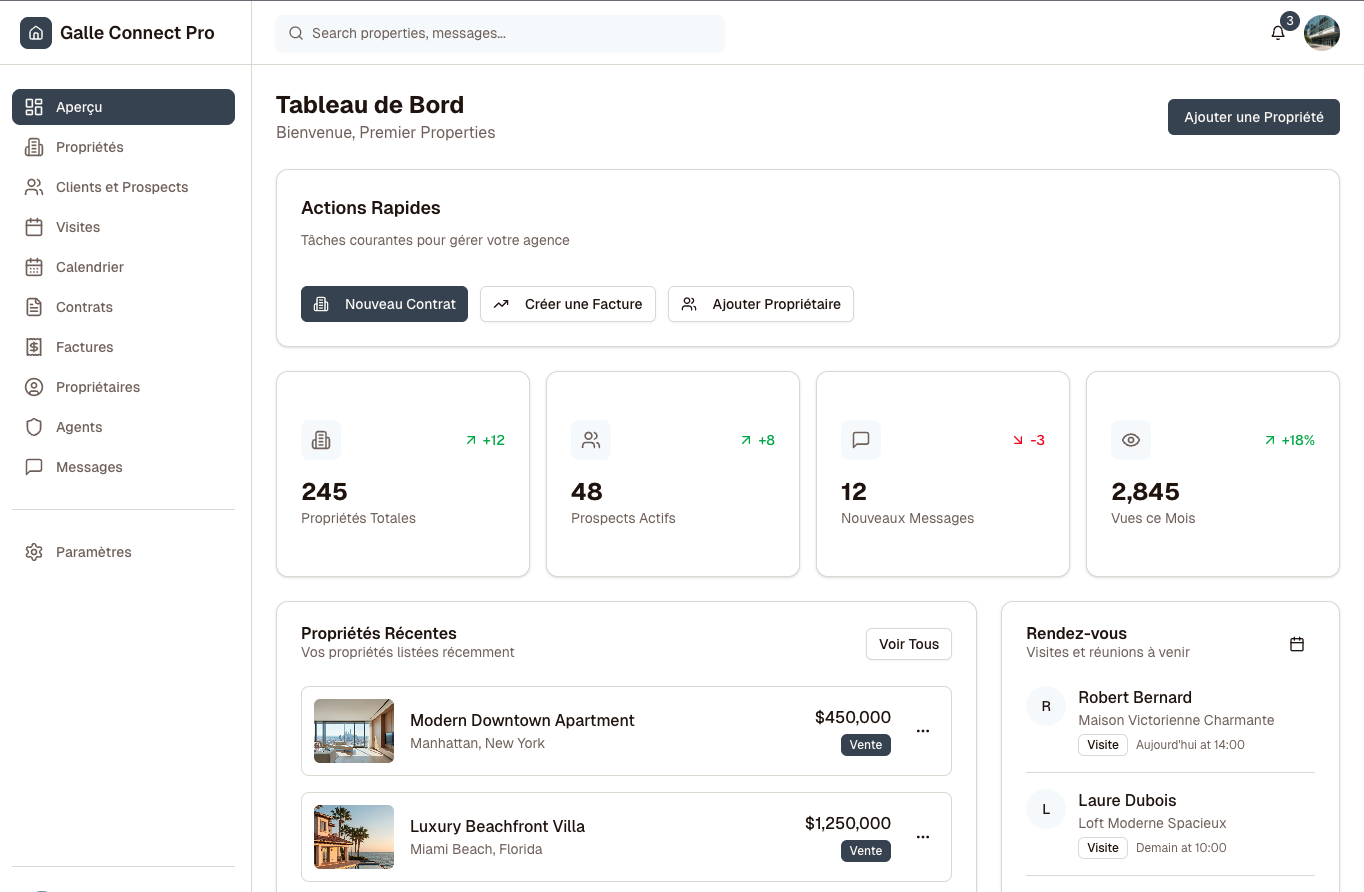The height and width of the screenshot is (892, 1364).
Task: Click the calendar icon in Rendez-vous panel
Action: click(x=1297, y=644)
